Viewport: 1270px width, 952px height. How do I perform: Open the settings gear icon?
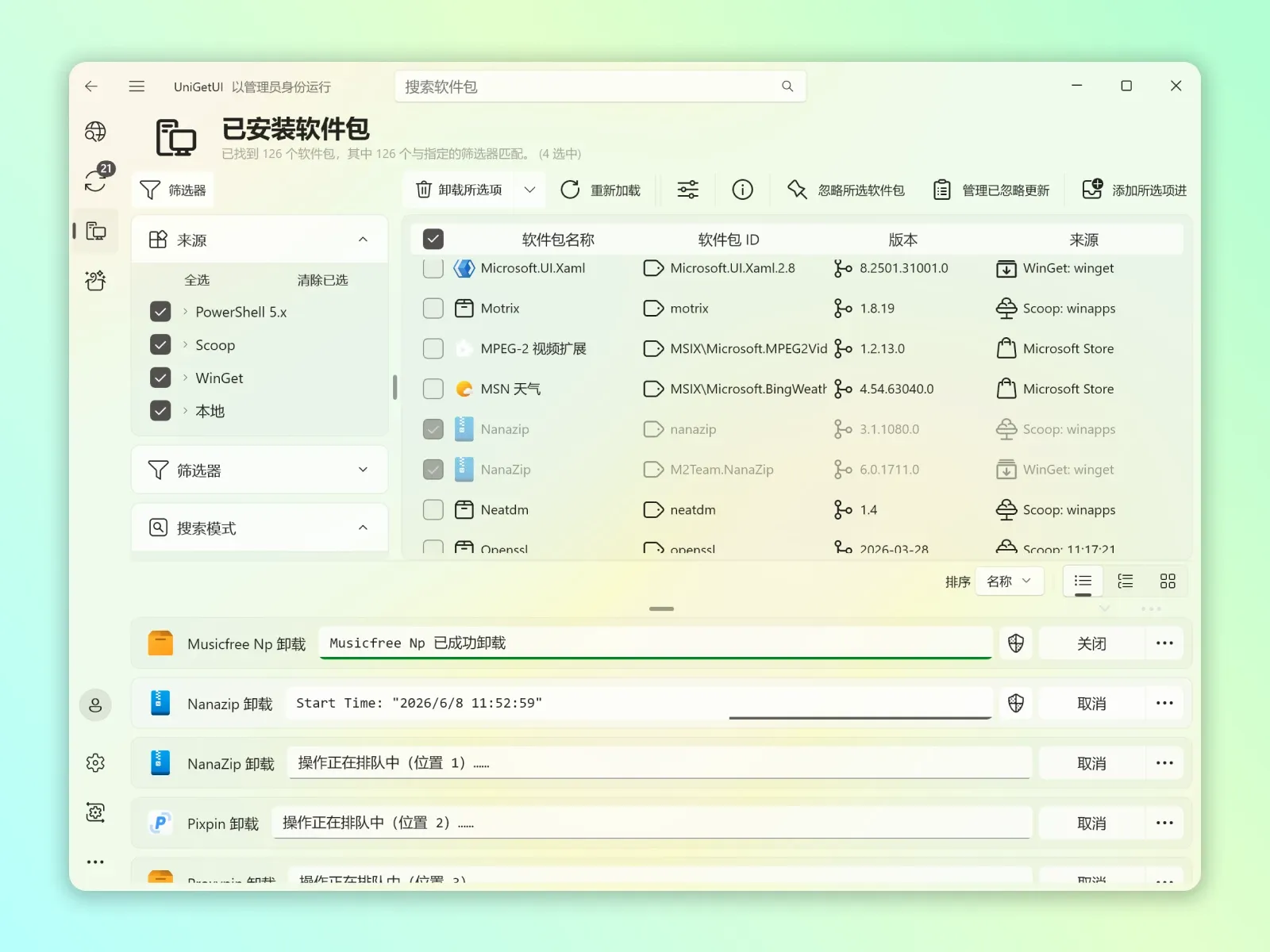[95, 762]
